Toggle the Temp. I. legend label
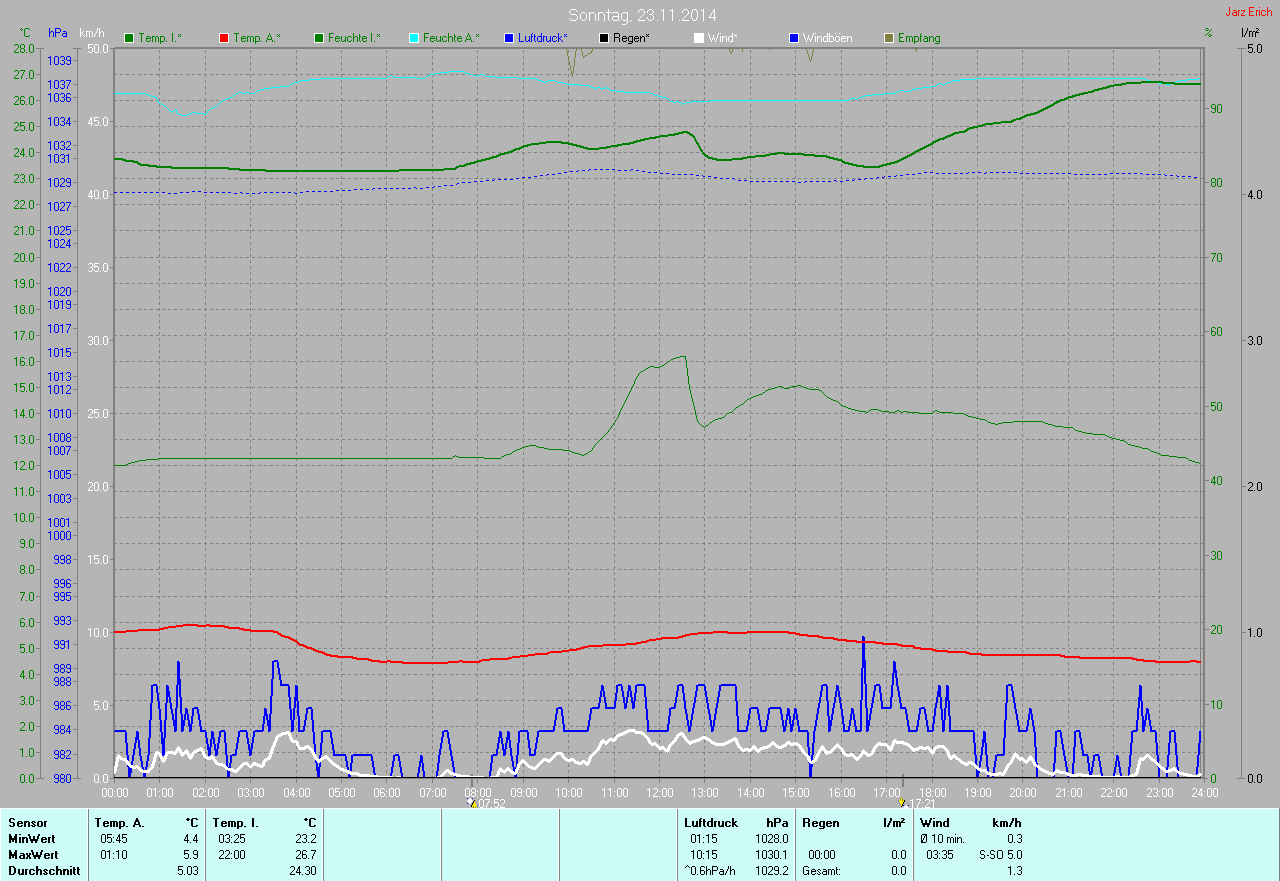The width and height of the screenshot is (1280, 881). point(159,38)
